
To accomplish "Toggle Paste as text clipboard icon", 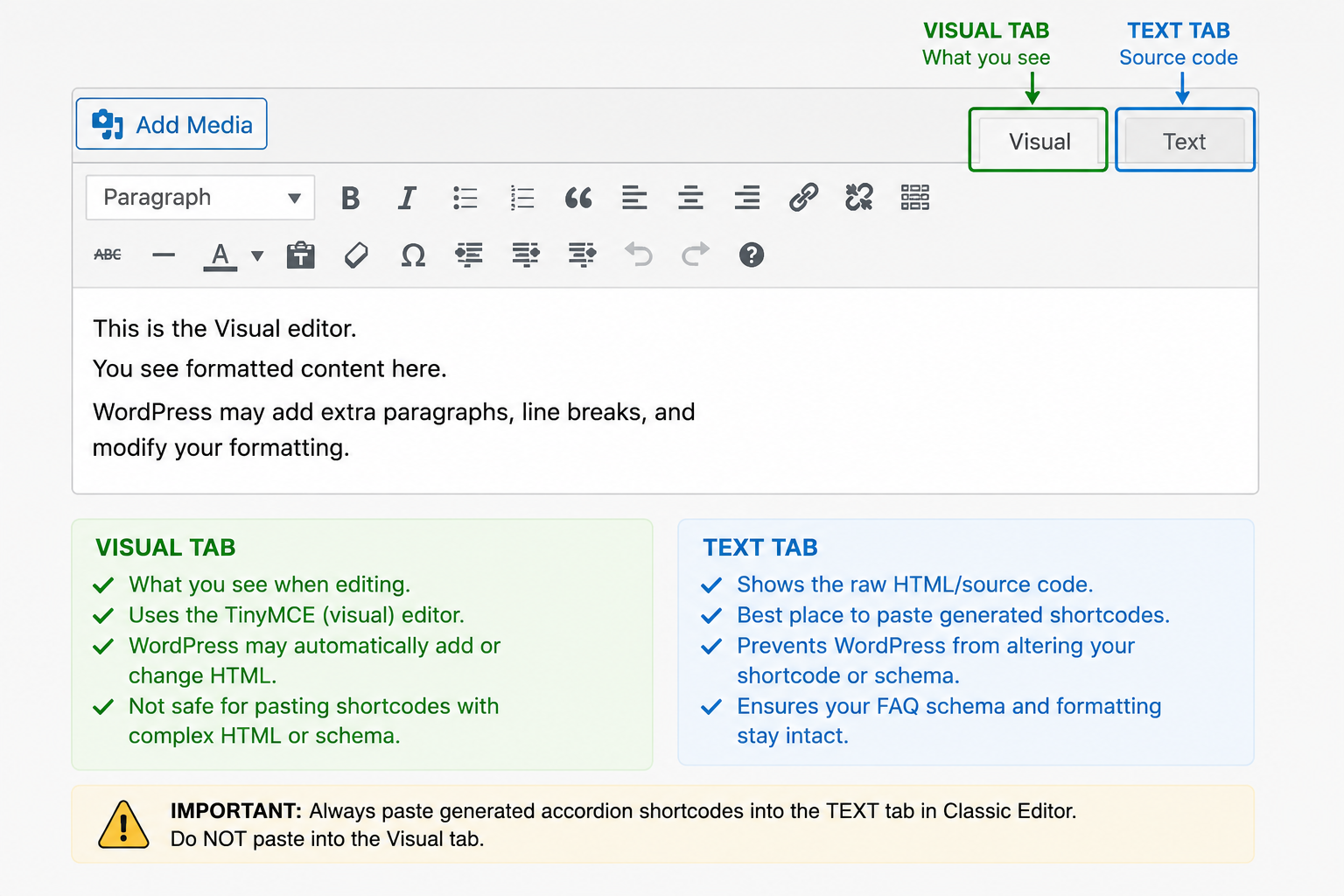I will (301, 255).
